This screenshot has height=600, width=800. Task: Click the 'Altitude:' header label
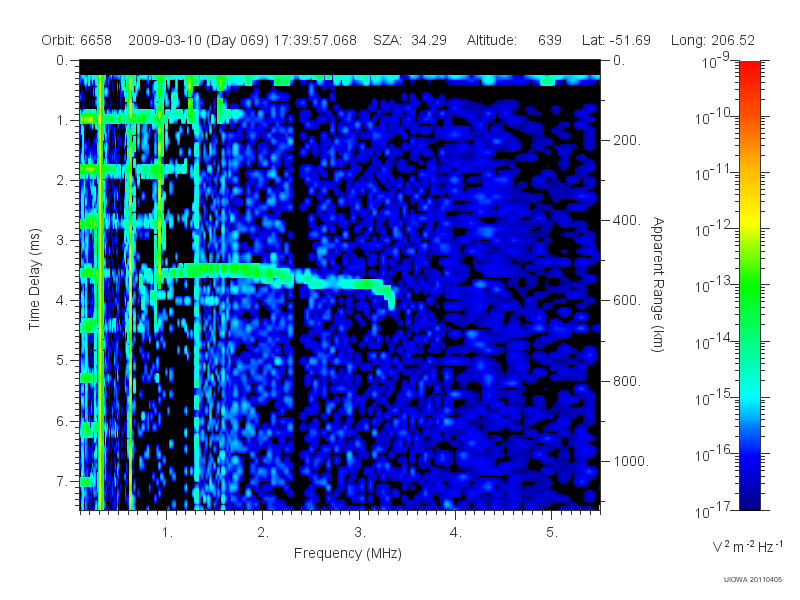[x=492, y=40]
